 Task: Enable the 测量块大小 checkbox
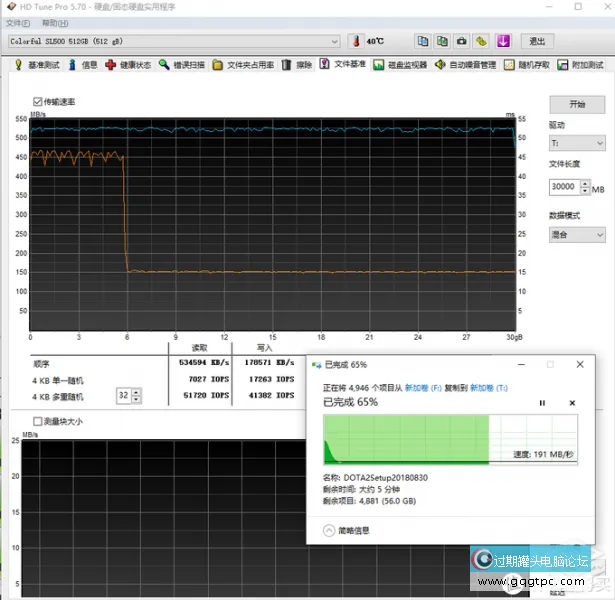tap(38, 422)
